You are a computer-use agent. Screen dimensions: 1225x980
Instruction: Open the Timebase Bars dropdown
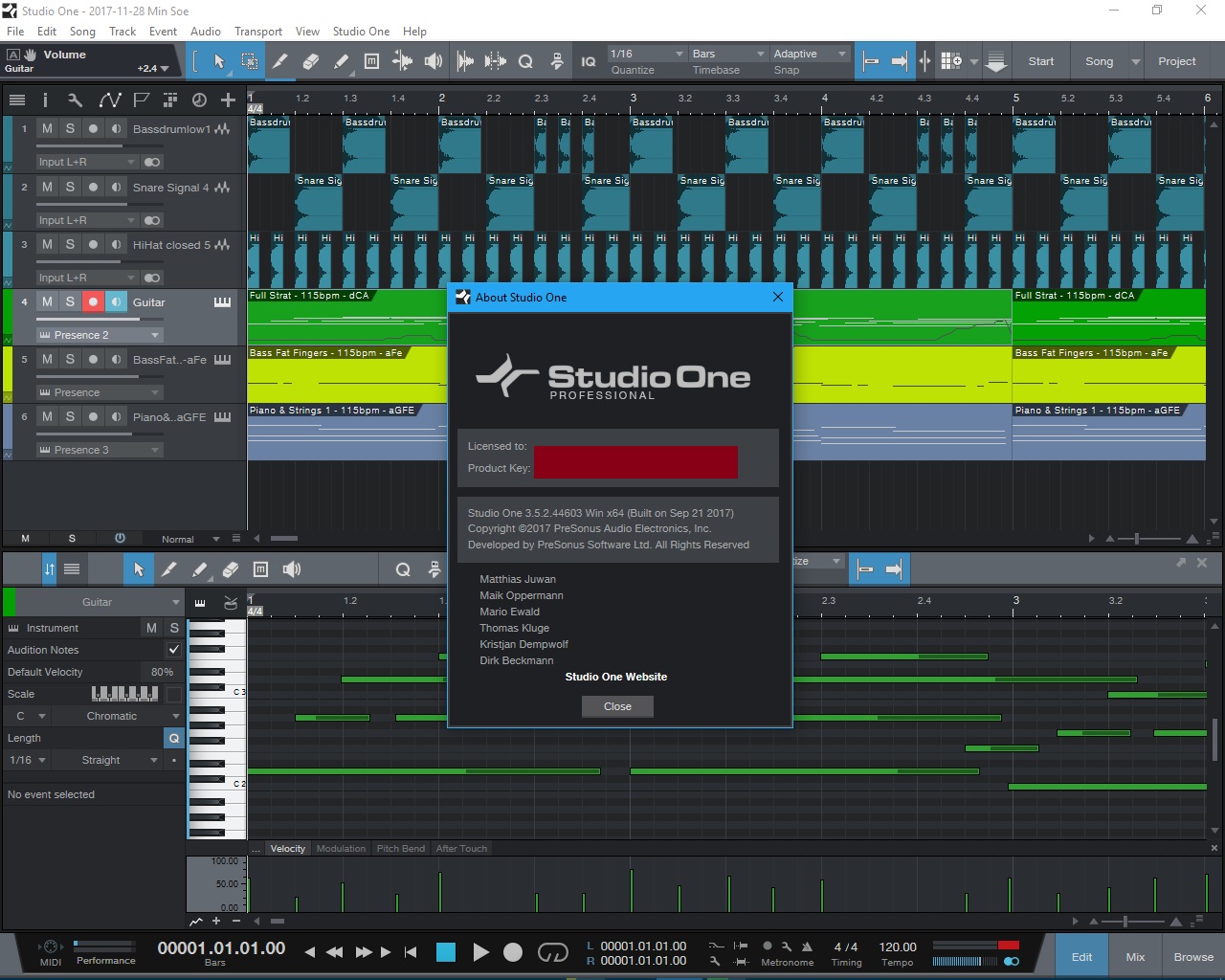(x=728, y=54)
